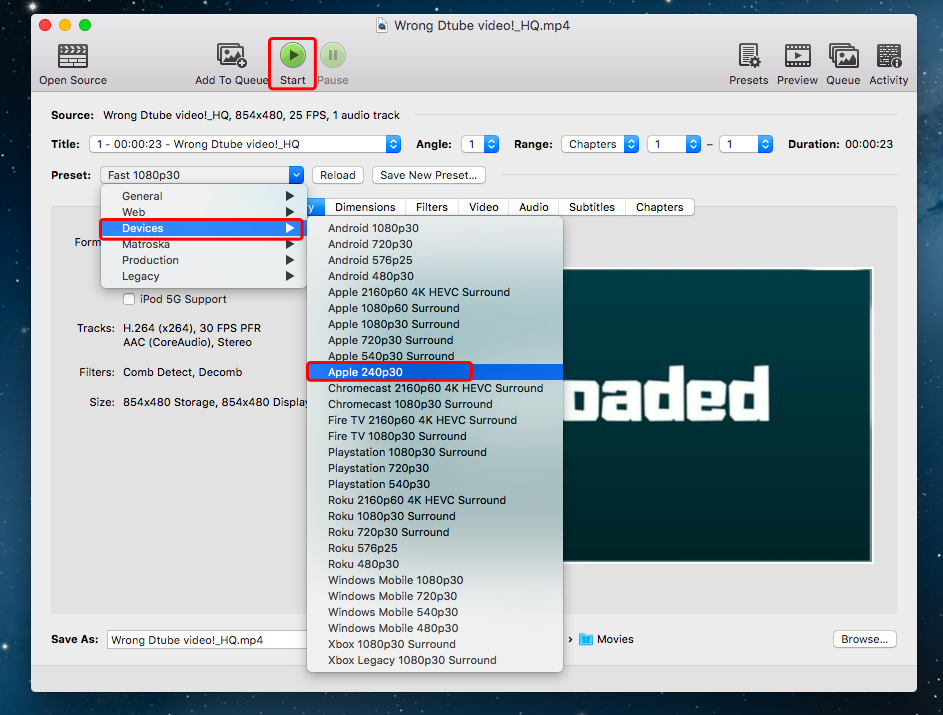Choose Android 576p25 preset
943x715 pixels.
[x=435, y=260]
